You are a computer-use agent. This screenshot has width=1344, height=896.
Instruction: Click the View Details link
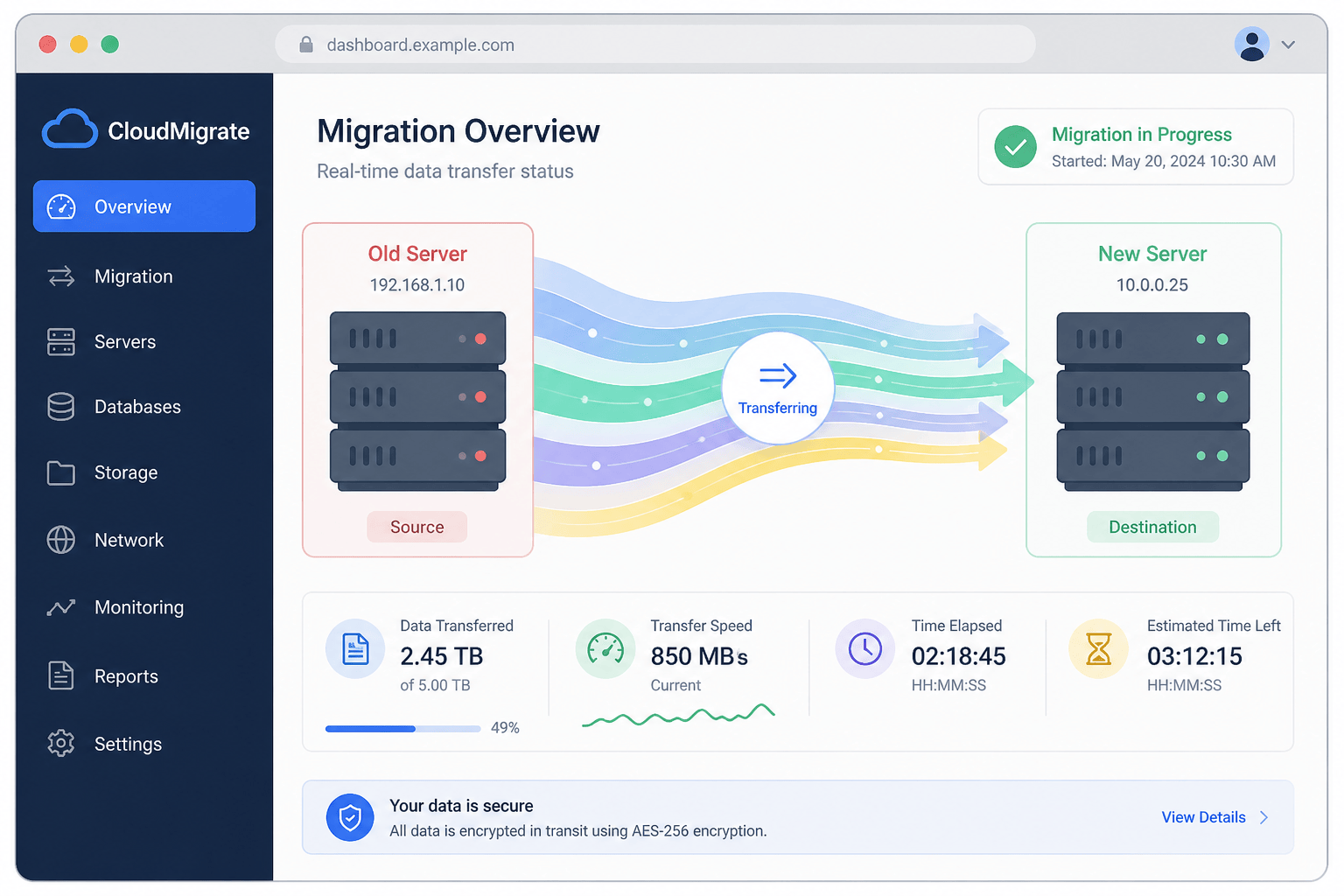[1203, 817]
